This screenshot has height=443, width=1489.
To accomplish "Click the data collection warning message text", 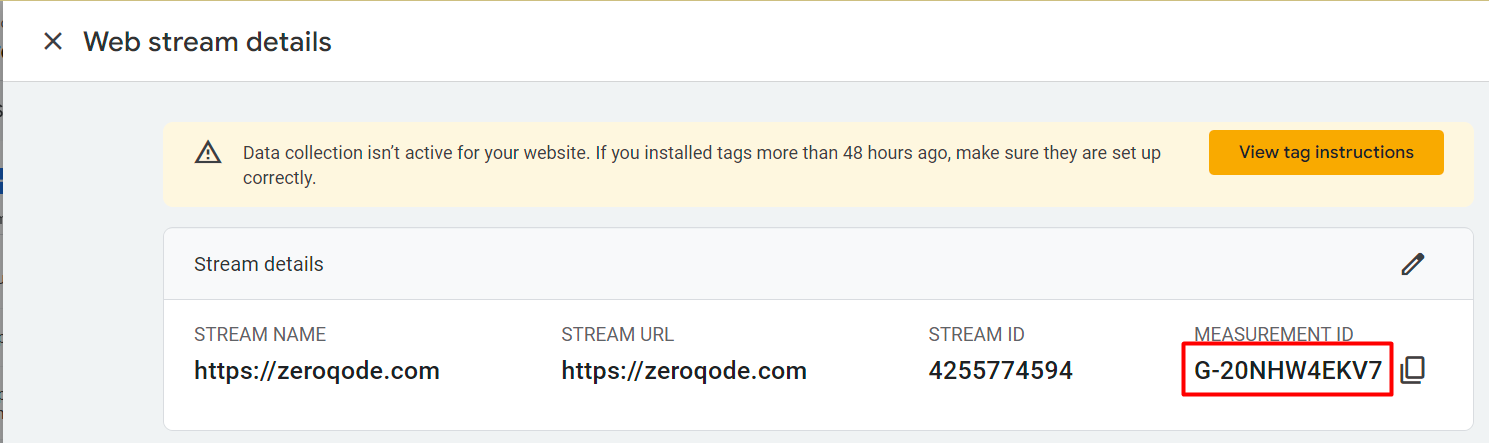I will (x=702, y=165).
